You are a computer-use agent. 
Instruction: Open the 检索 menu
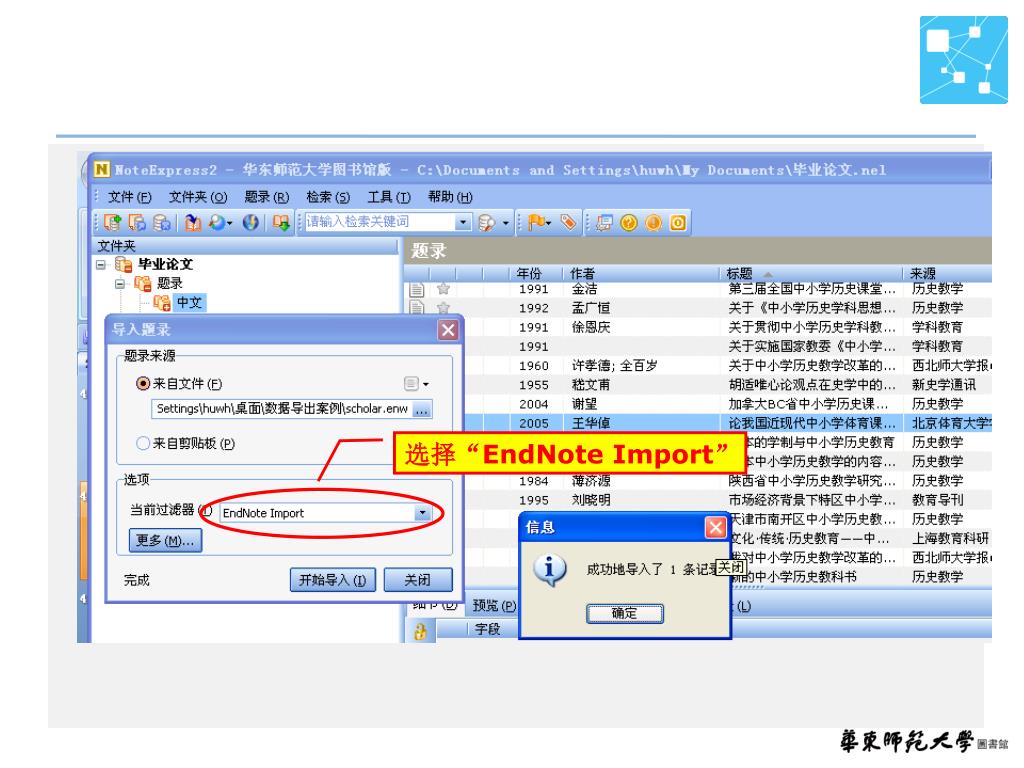[328, 197]
